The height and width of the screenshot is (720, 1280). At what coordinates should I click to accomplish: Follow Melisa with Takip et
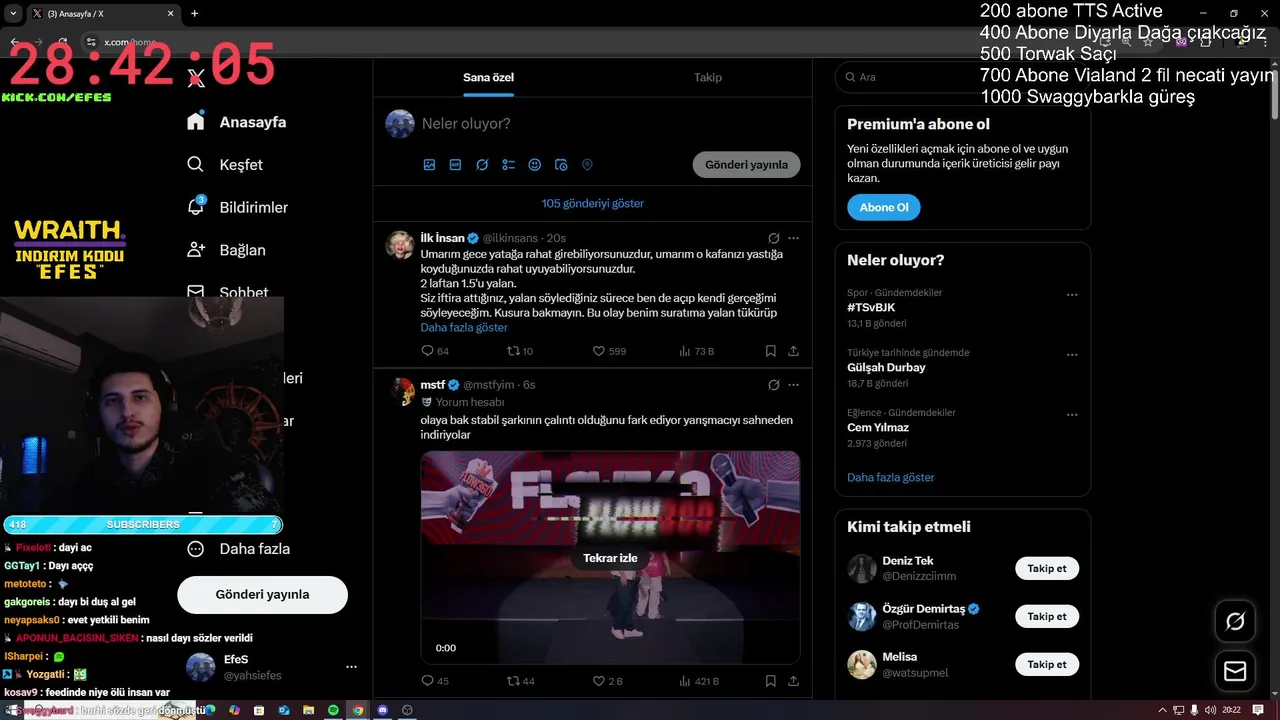[1047, 664]
